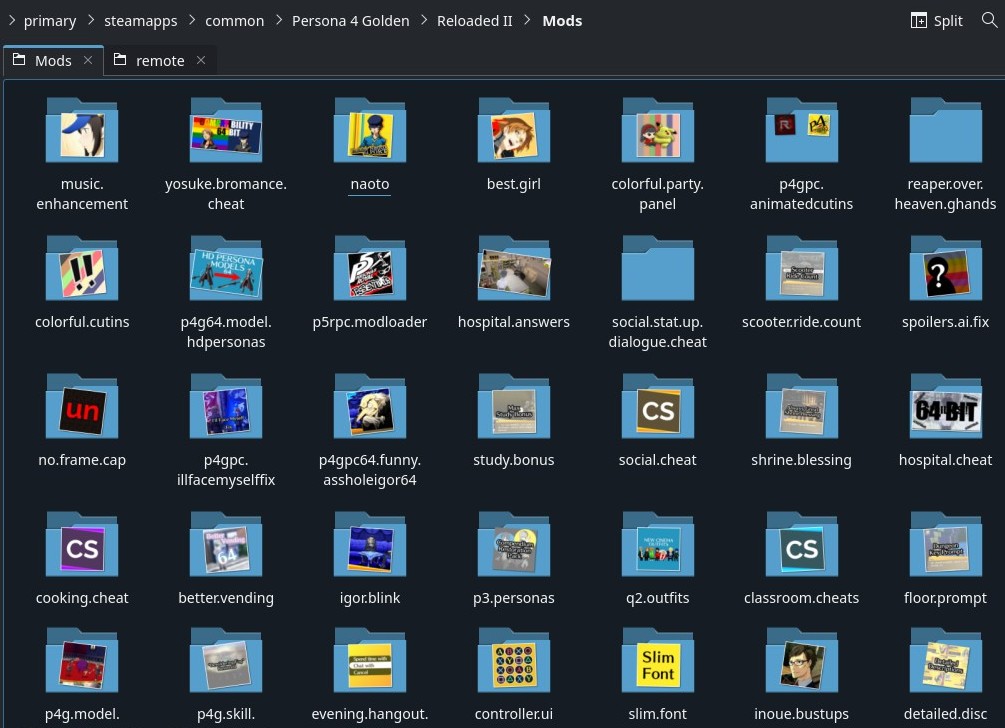1005x728 pixels.
Task: Go to primary in breadcrumb
Action: coord(50,21)
